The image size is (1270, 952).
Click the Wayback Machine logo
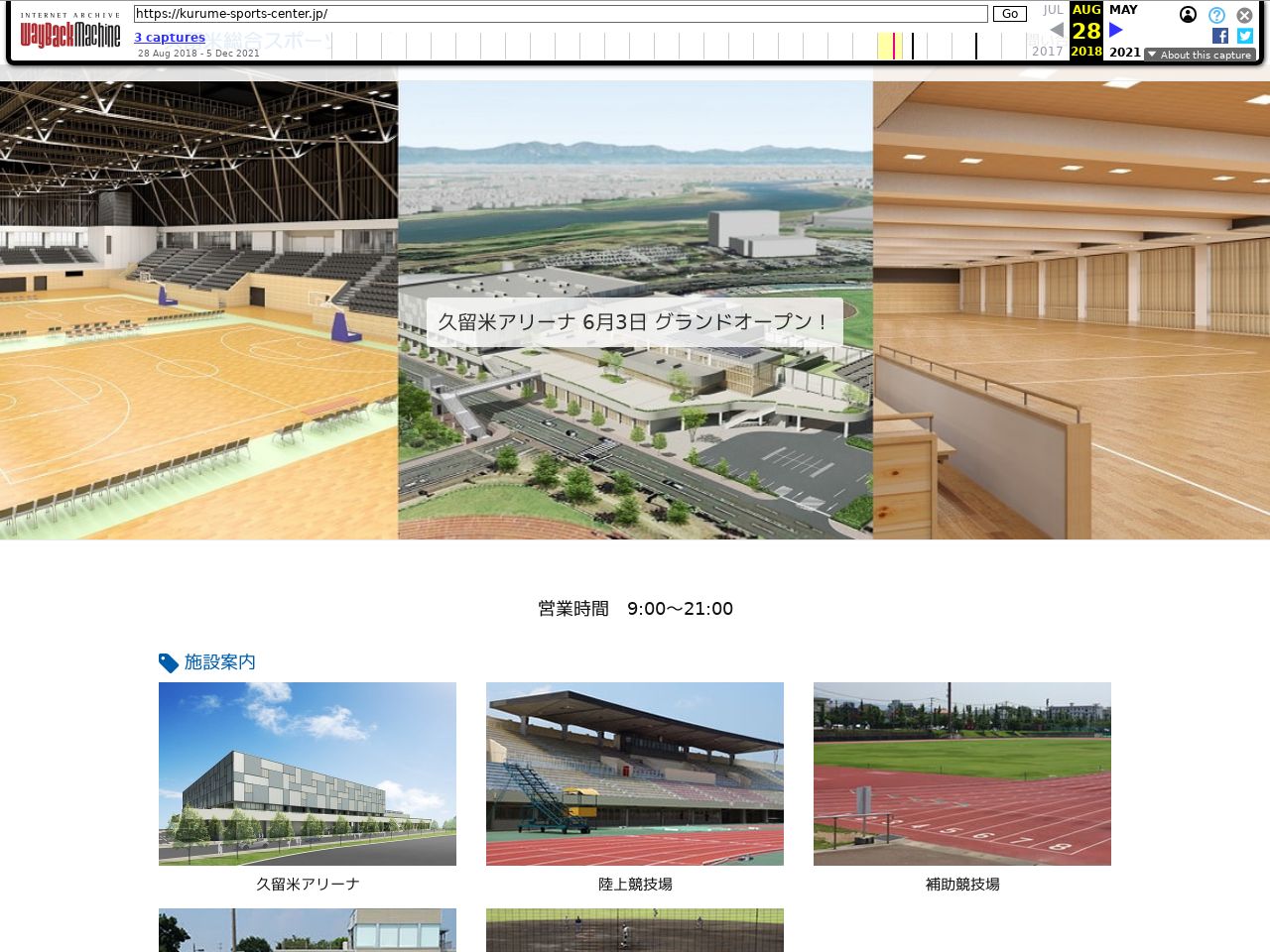69,35
